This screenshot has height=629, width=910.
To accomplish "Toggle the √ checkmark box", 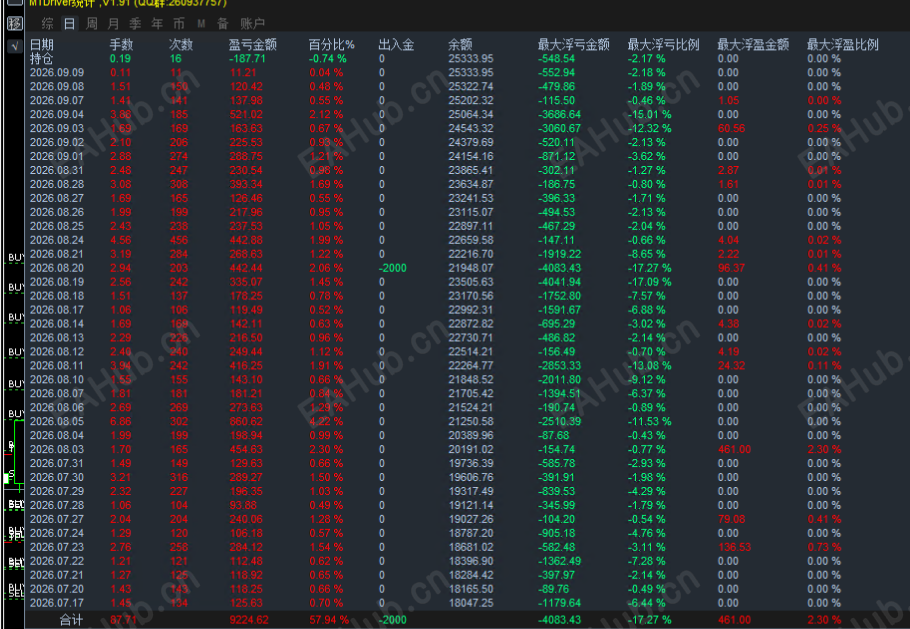I will [15, 46].
